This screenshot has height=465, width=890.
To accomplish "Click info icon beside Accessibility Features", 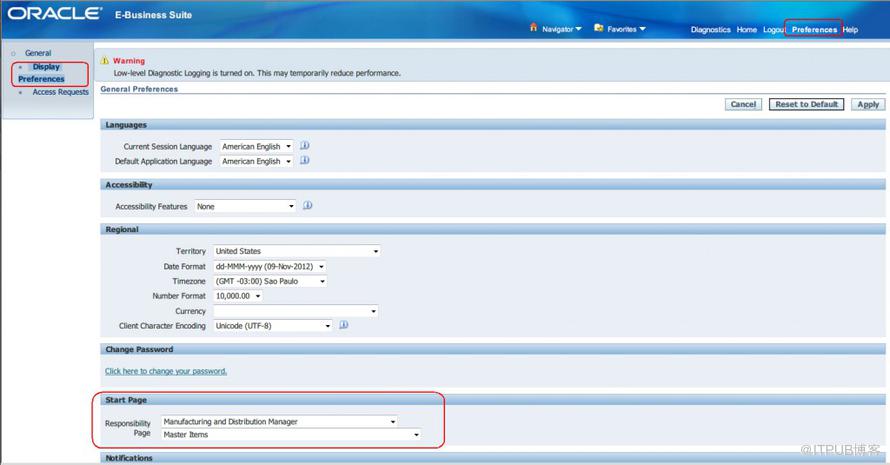I will 308,206.
